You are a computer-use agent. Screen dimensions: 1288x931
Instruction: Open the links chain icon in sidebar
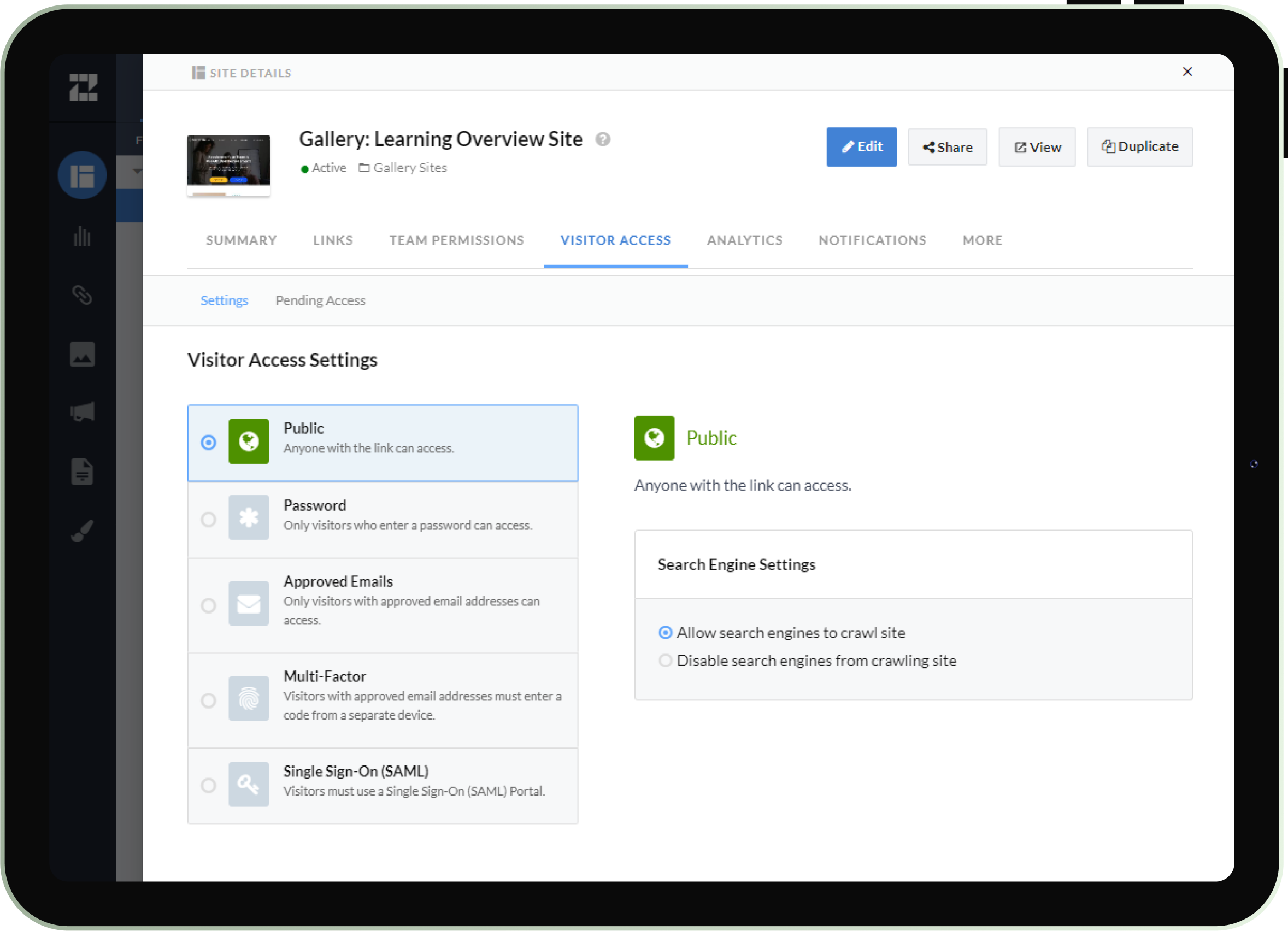point(82,294)
